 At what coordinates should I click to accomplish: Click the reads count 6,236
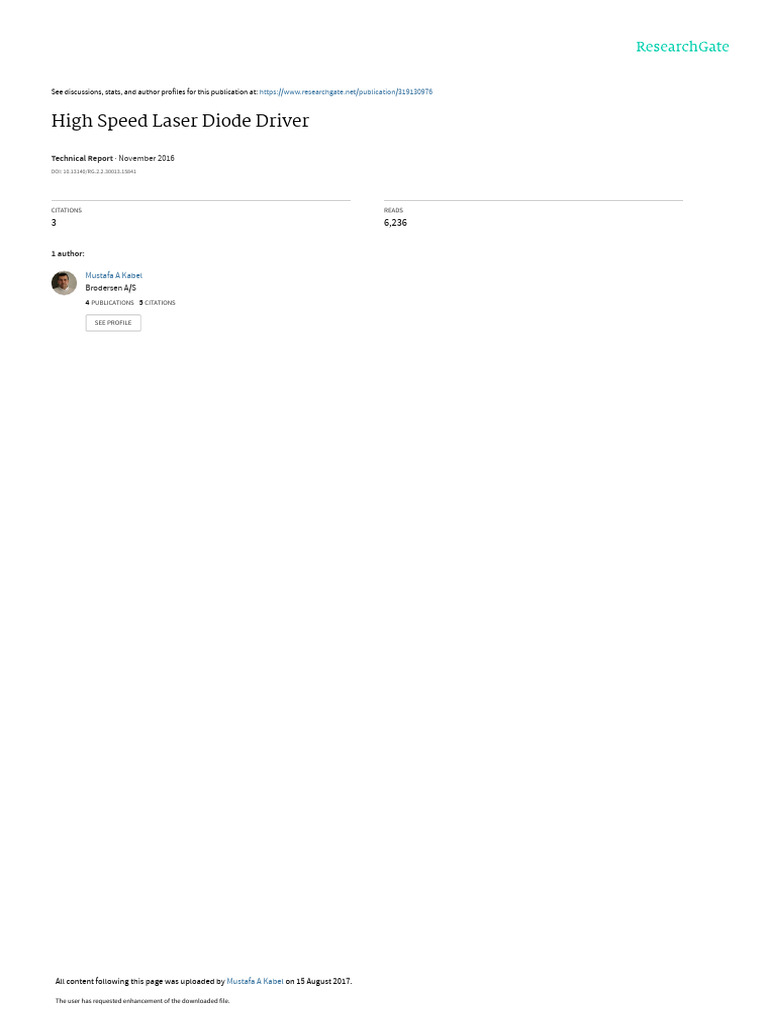click(x=395, y=223)
